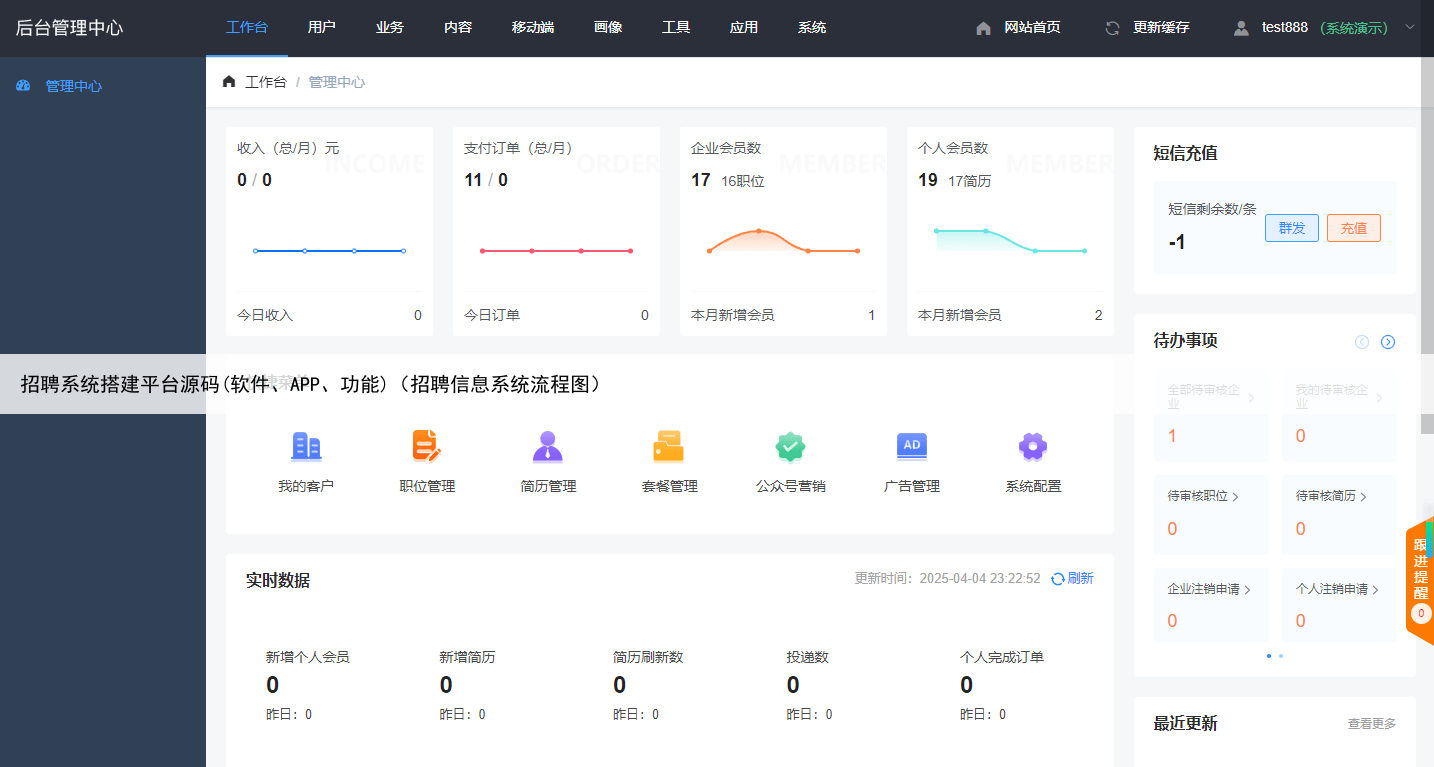This screenshot has height=767, width=1434.
Task: Open the 系统配置 gear icon
Action: pyautogui.click(x=1032, y=447)
